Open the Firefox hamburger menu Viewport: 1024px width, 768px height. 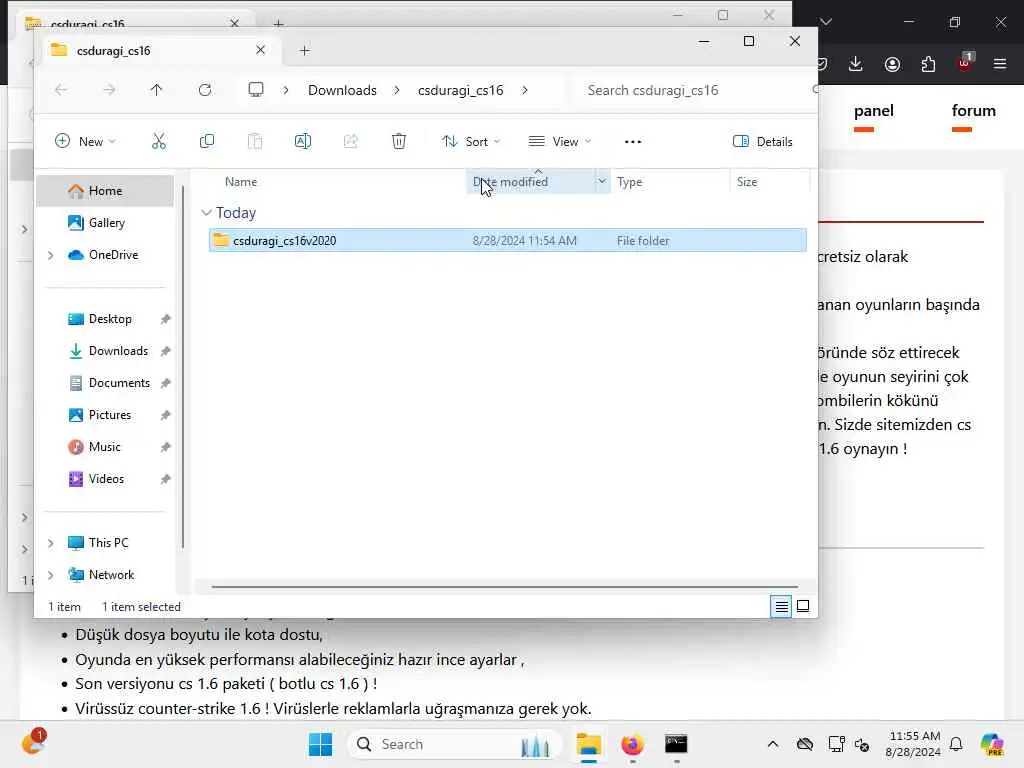(1000, 63)
